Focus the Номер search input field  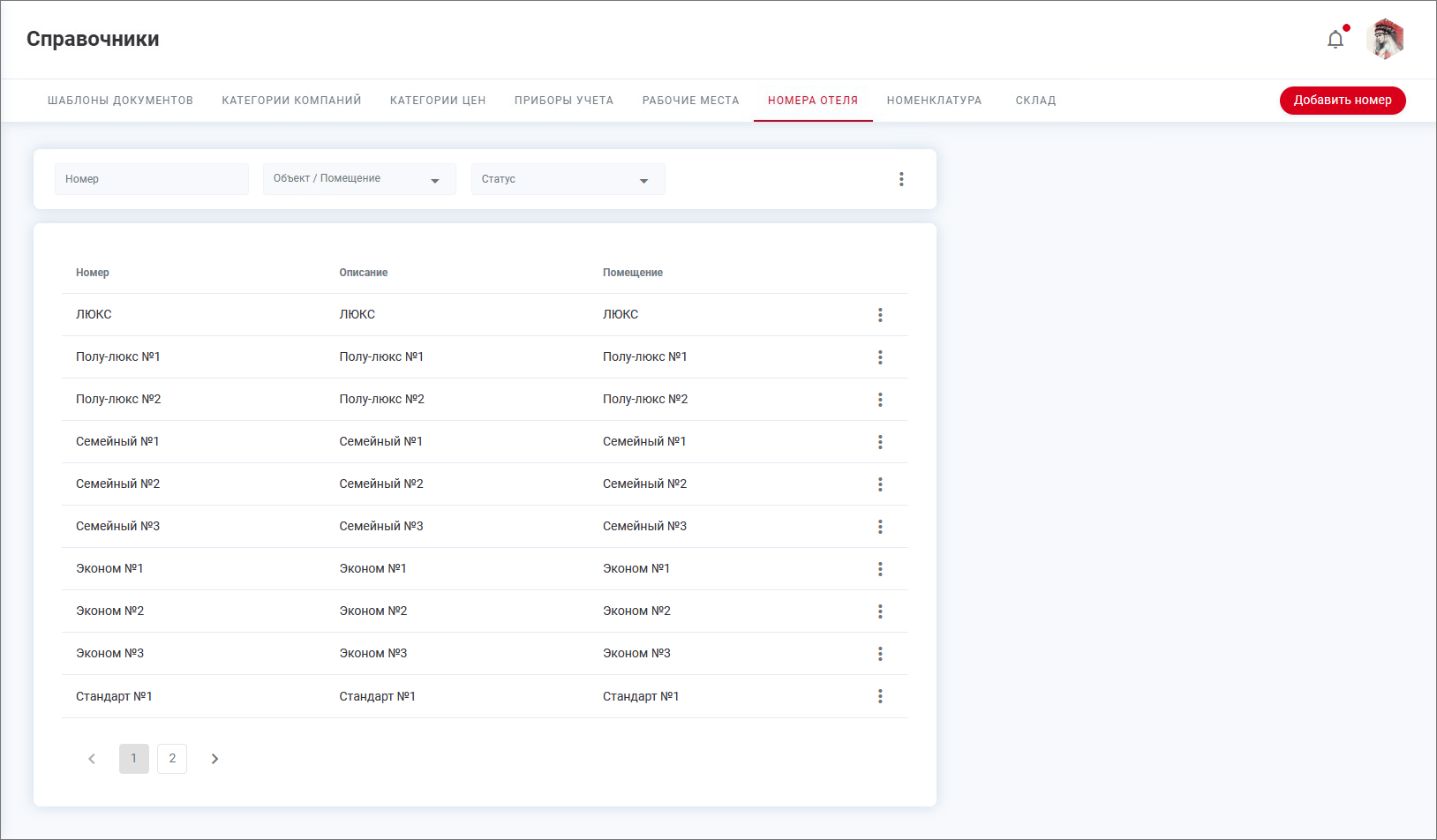[151, 179]
